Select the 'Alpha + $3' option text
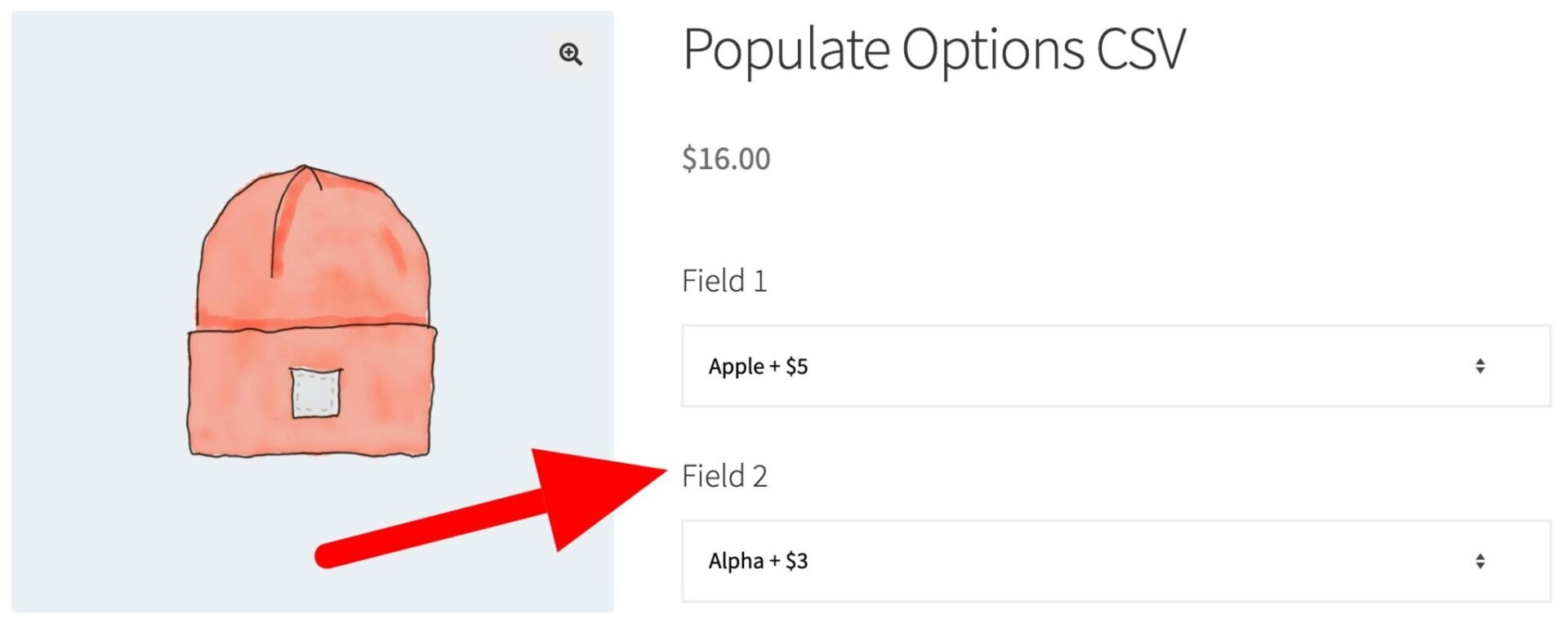This screenshot has height=632, width=1568. pos(758,562)
